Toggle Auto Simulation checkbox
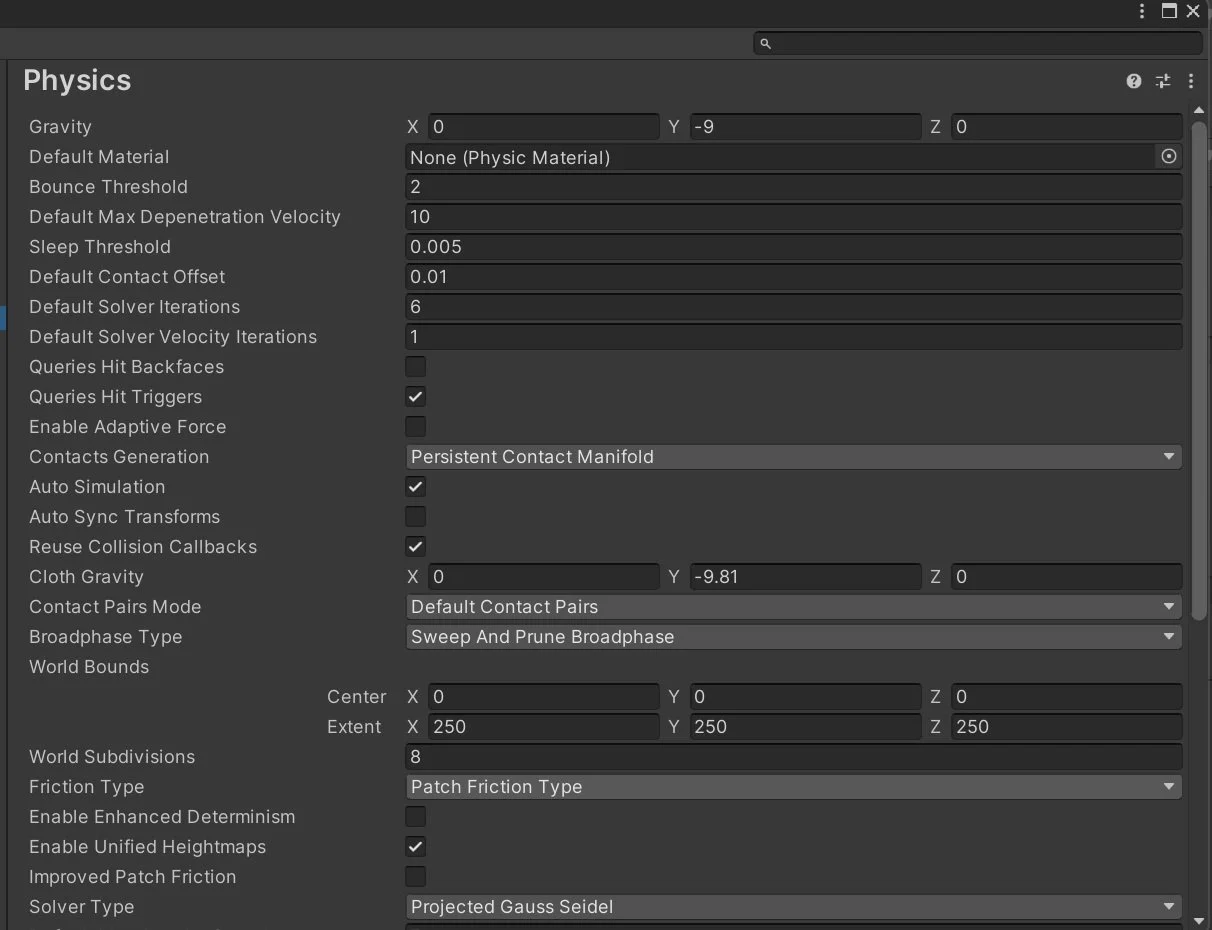Viewport: 1212px width, 930px height. click(x=415, y=486)
